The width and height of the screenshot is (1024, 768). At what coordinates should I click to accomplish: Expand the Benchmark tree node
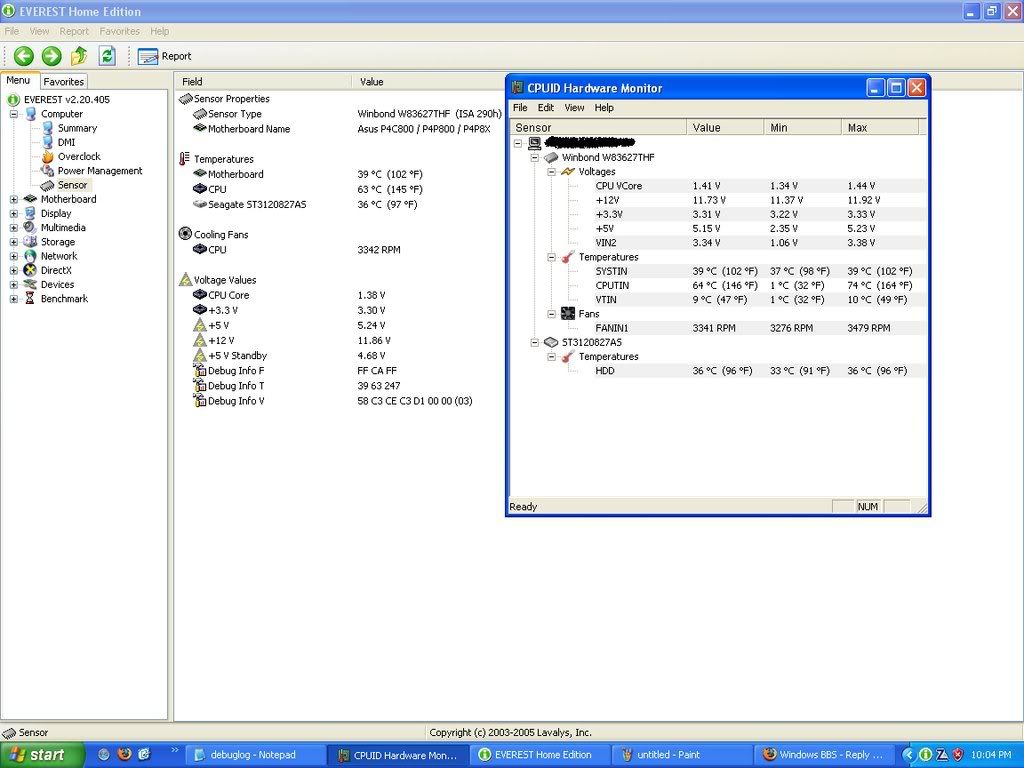pos(14,299)
